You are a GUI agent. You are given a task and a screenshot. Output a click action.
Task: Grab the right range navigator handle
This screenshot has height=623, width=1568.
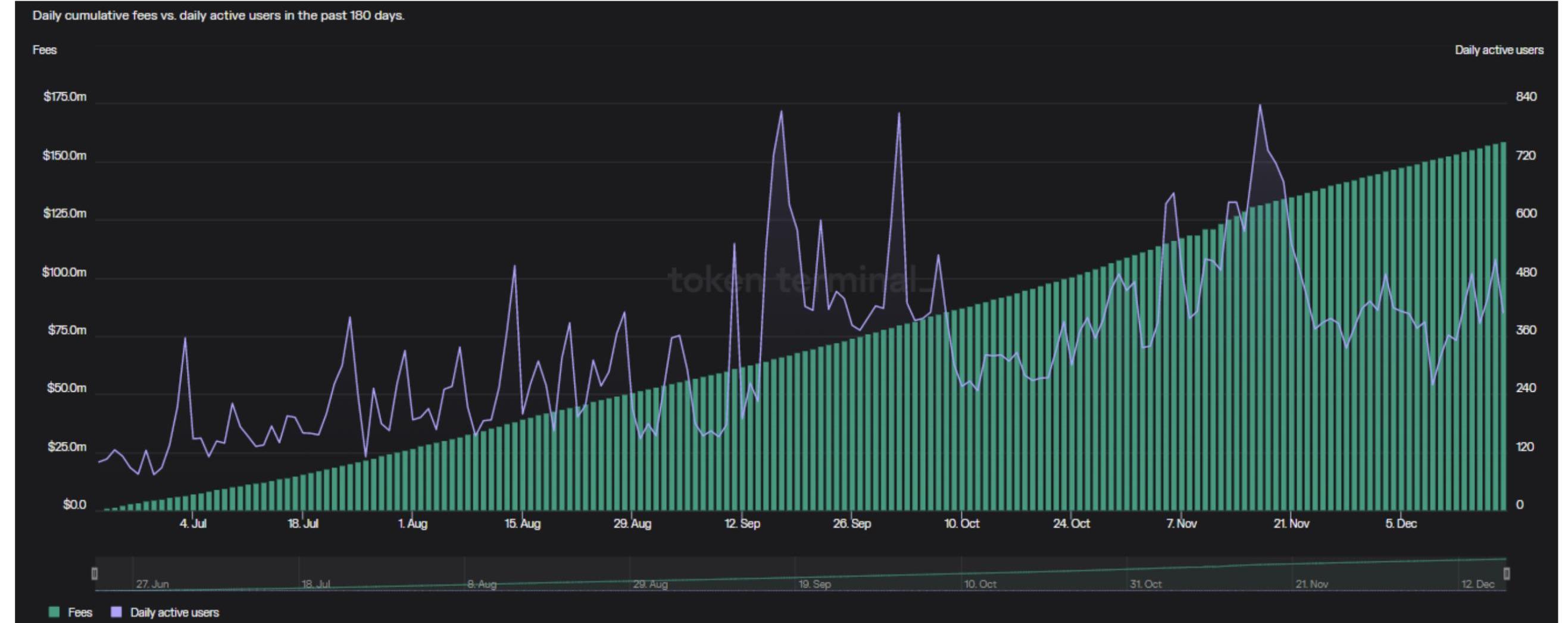(1506, 573)
